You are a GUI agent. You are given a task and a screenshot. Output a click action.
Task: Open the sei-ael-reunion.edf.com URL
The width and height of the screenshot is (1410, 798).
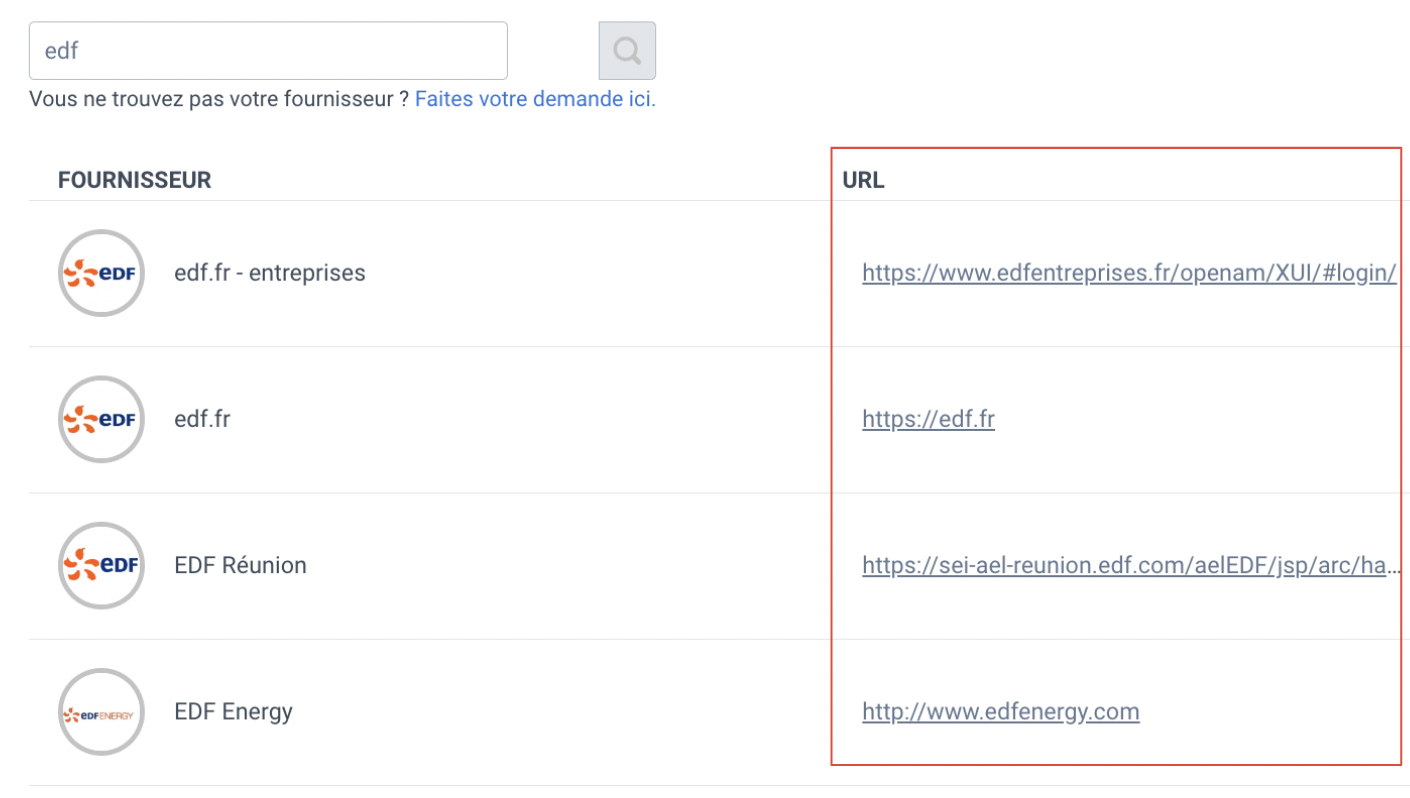(1131, 566)
